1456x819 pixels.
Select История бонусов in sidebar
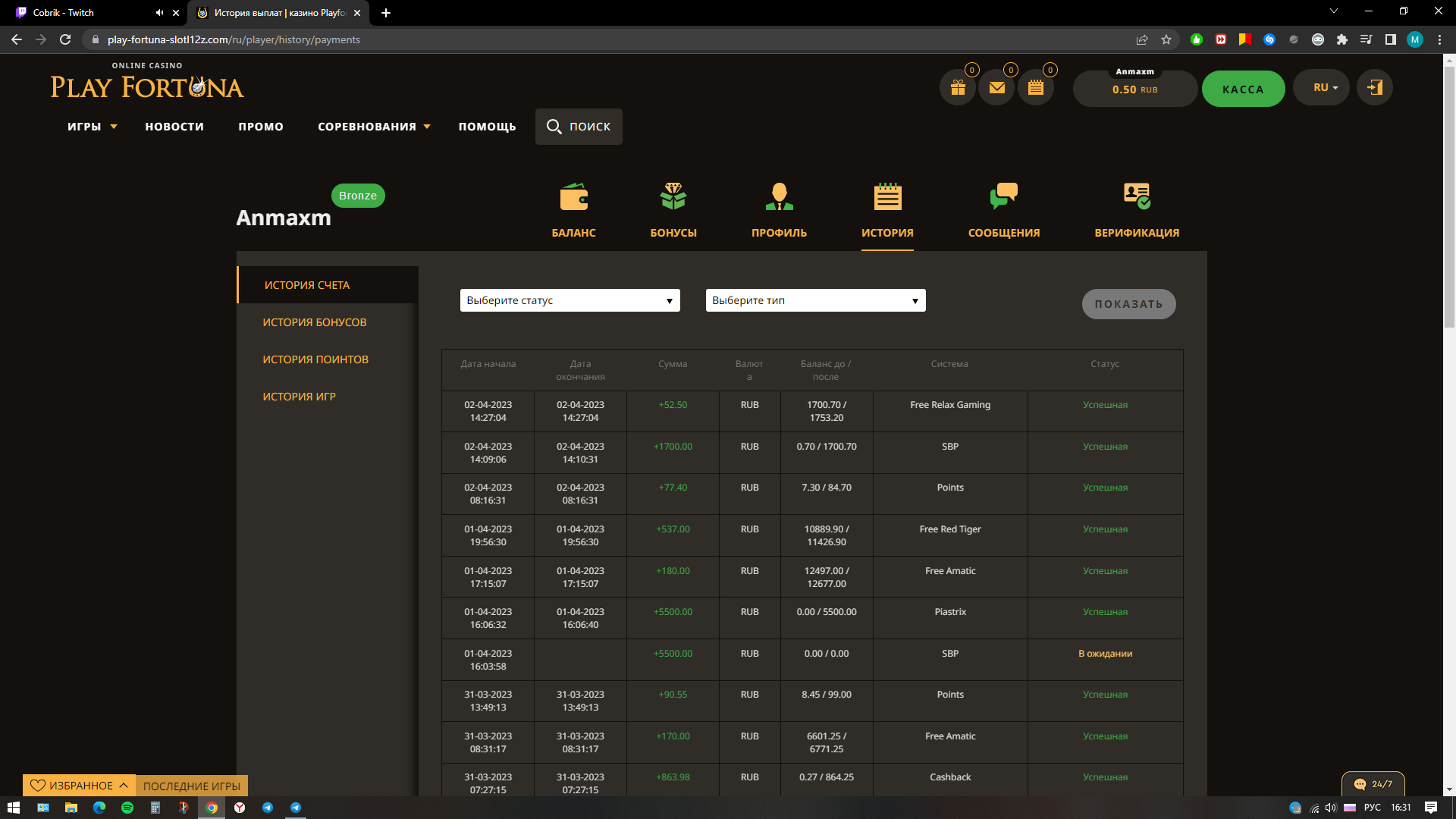click(x=314, y=322)
